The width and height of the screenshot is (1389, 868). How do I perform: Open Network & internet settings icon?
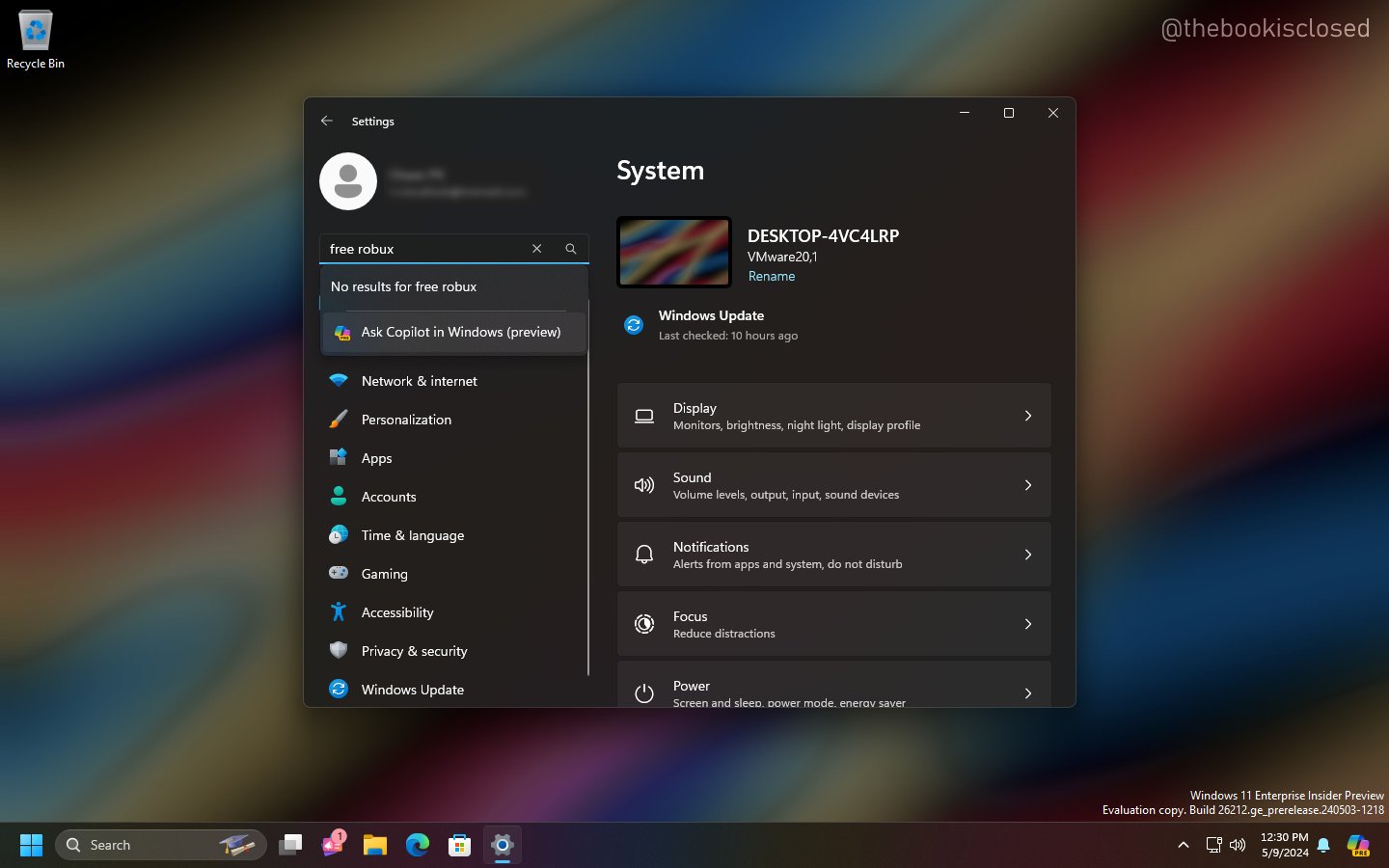click(339, 381)
